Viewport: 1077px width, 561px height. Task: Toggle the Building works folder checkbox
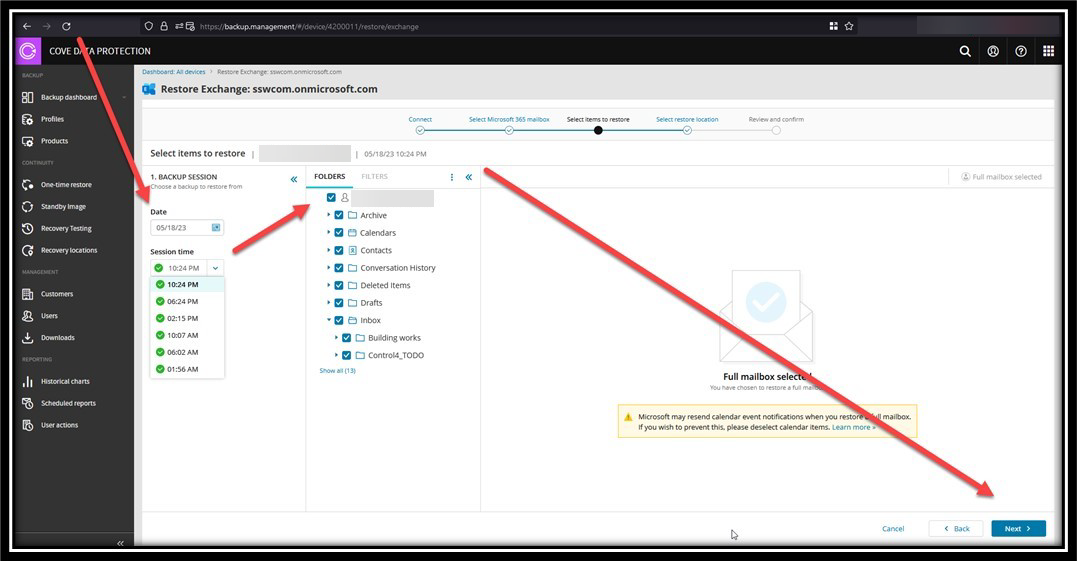click(x=347, y=338)
